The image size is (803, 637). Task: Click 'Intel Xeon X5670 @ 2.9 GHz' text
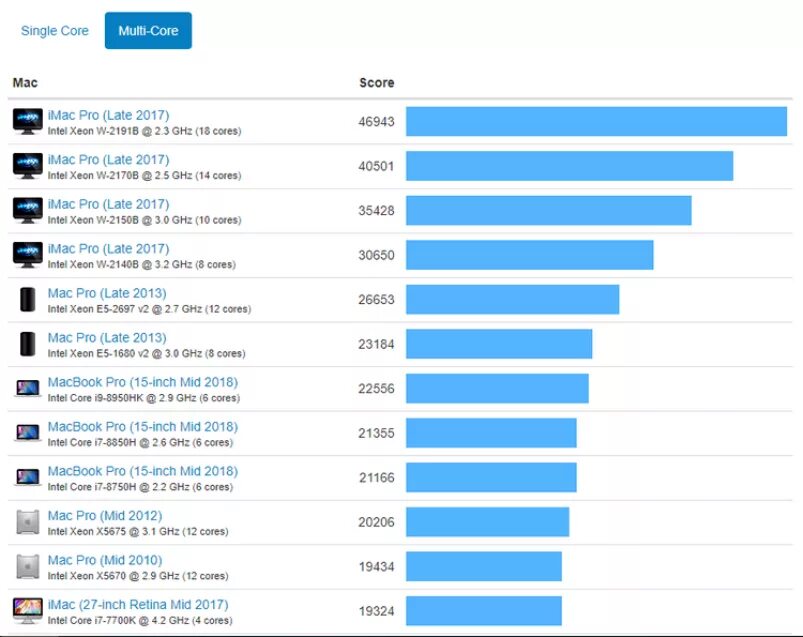tap(114, 576)
